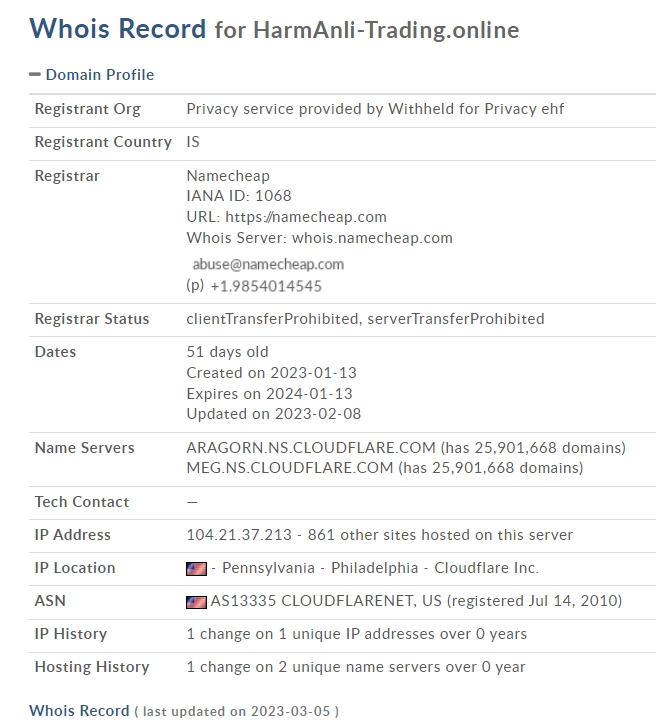Click the AS13335 CLOUDFLARENET ASN entry
656x728 pixels.
pos(416,601)
